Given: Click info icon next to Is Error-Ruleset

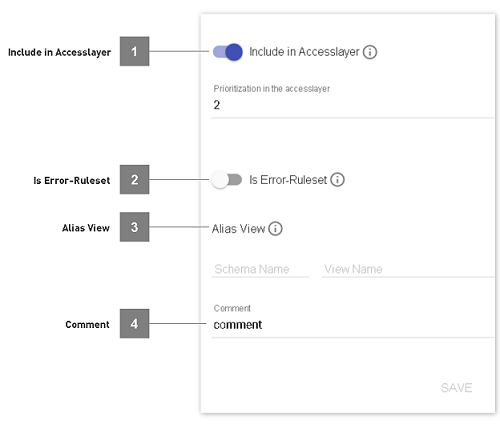Looking at the screenshot, I should point(337,180).
